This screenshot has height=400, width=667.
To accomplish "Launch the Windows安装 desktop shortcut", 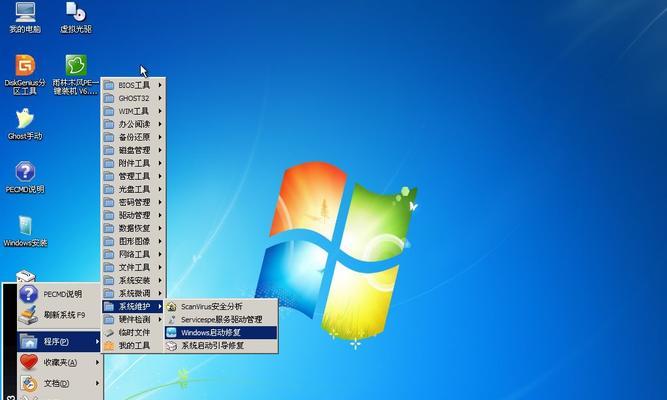I will 25,231.
